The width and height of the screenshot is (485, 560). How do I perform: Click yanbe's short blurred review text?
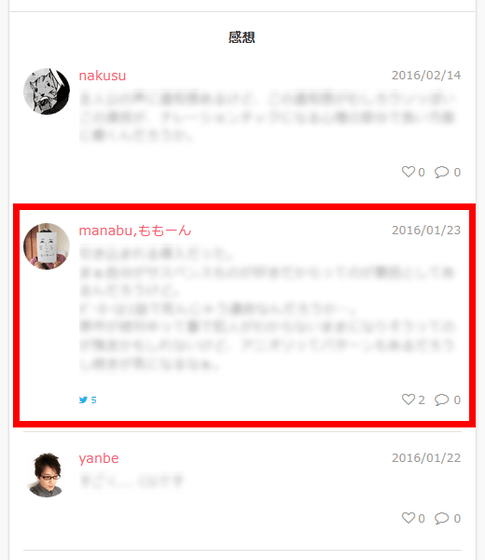coord(131,480)
